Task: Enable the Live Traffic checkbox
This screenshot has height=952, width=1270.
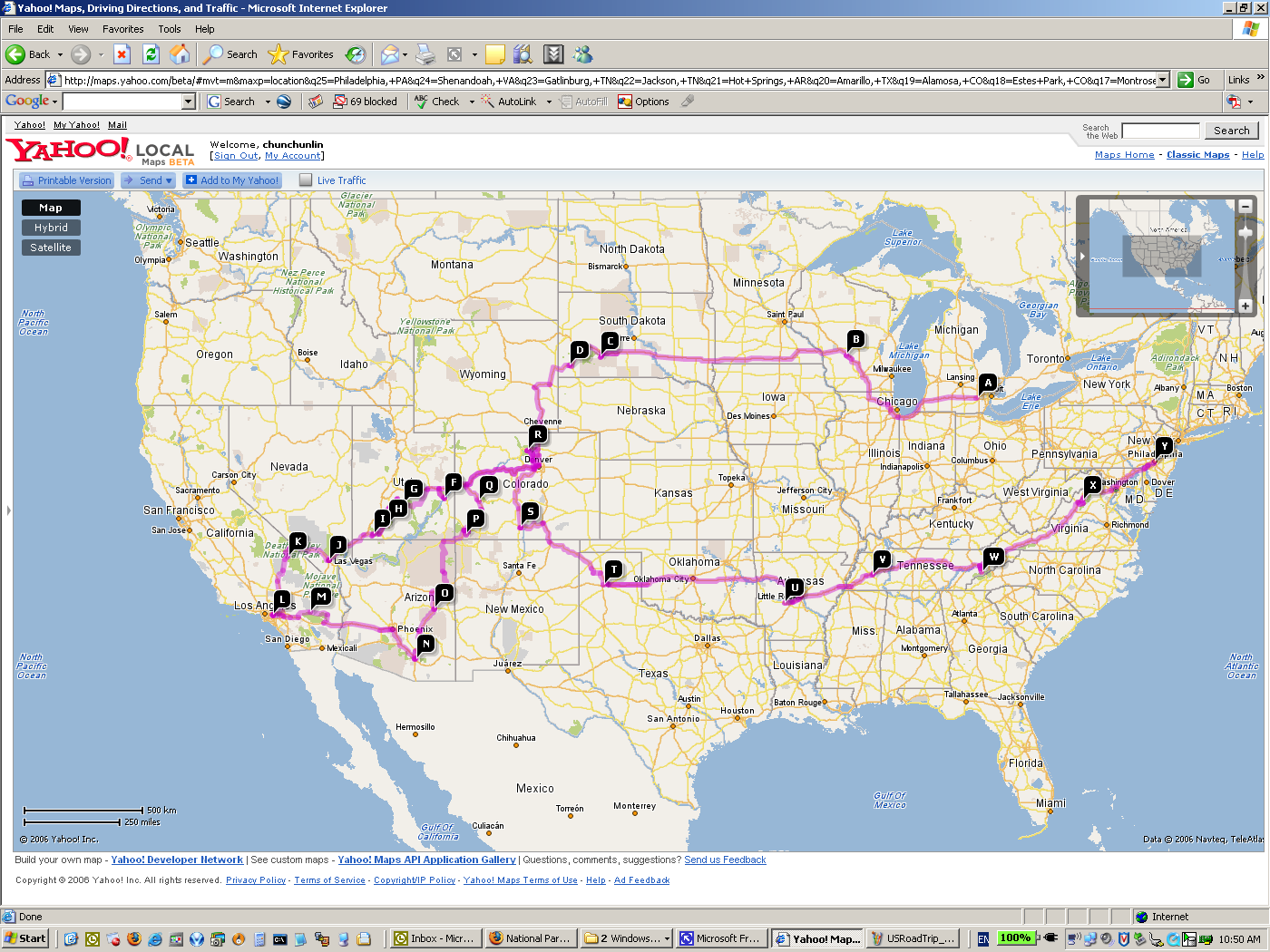Action: pyautogui.click(x=306, y=180)
